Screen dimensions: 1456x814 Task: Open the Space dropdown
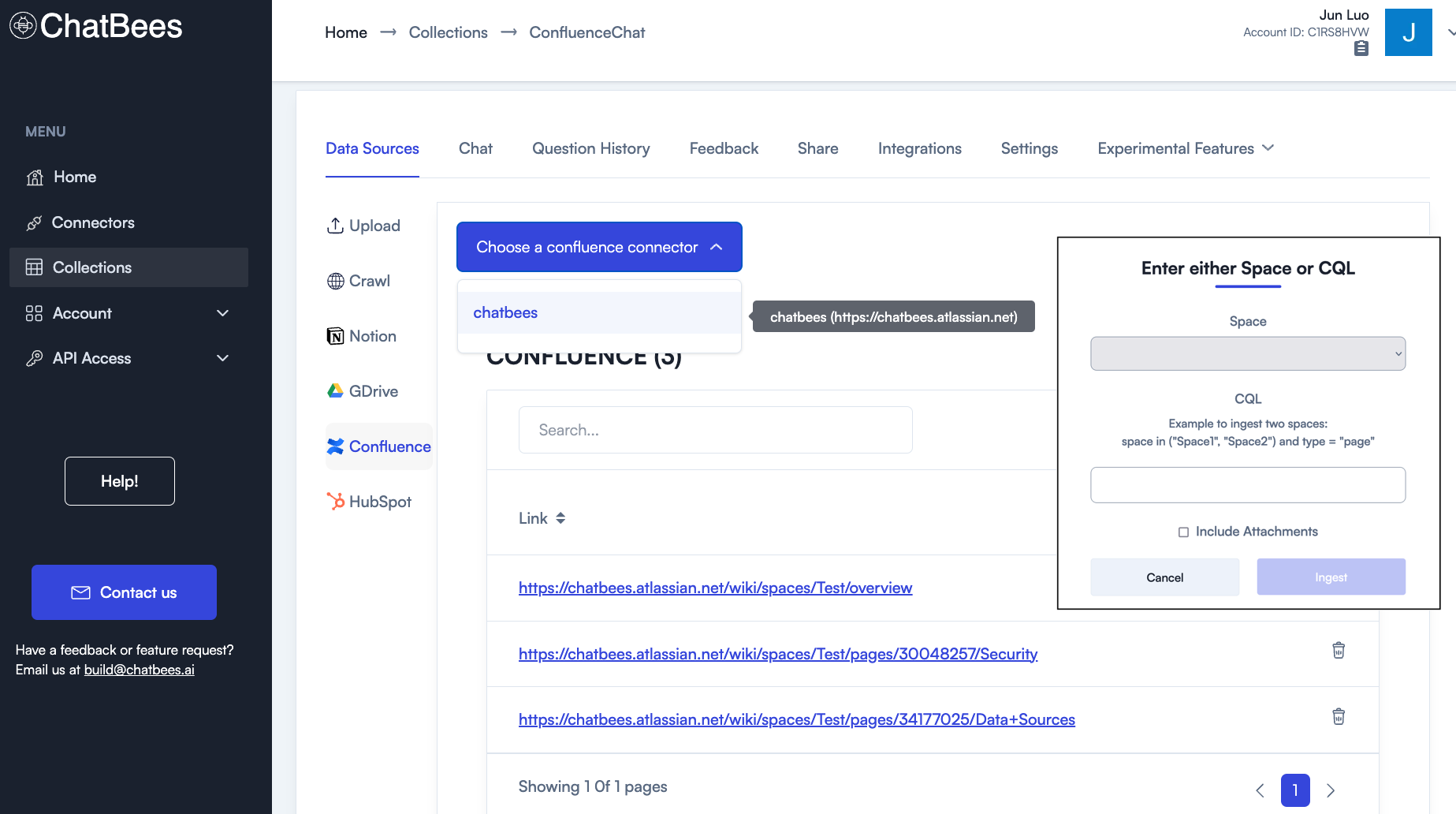coord(1247,354)
